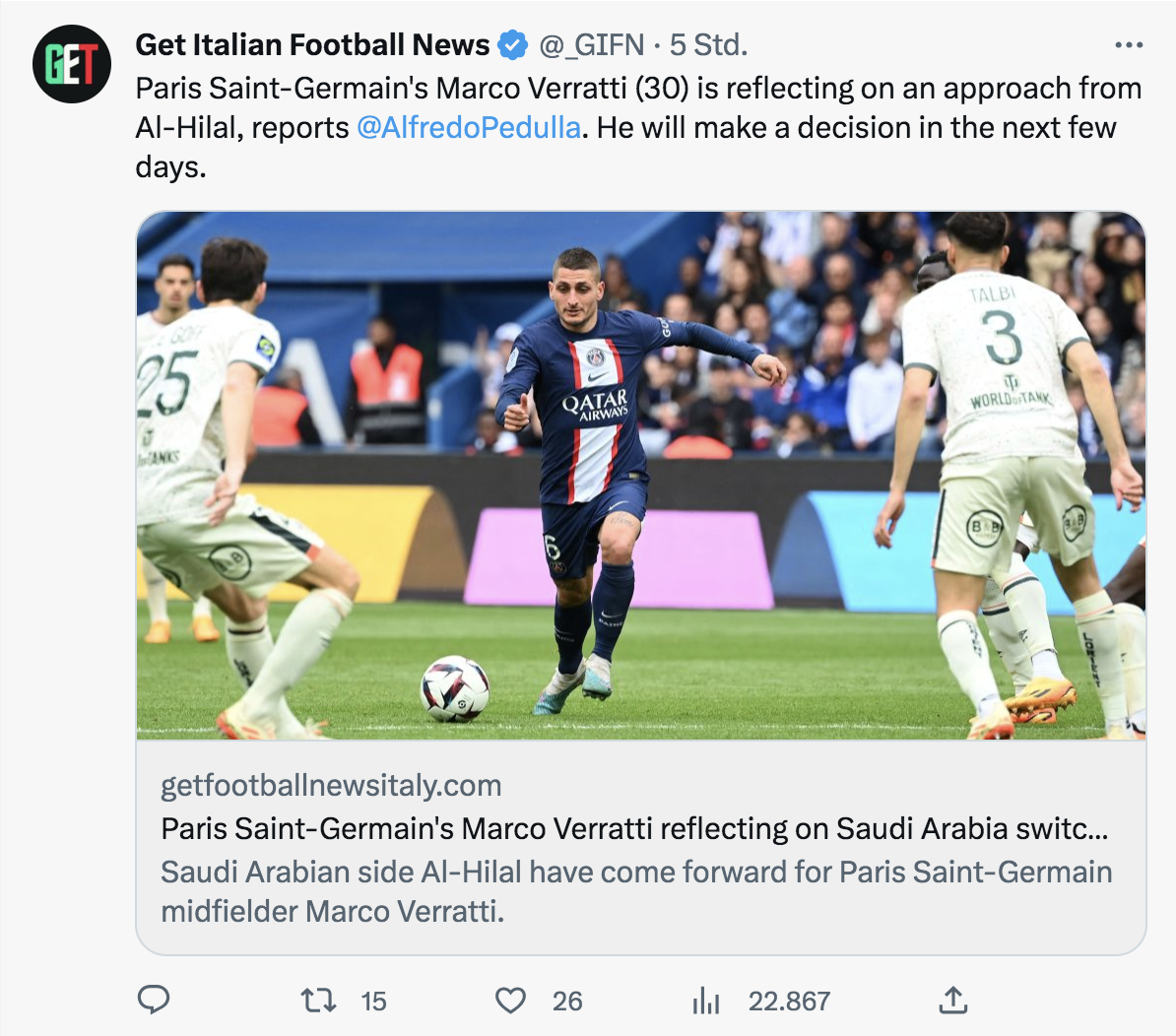Screen dimensions: 1176x1036
Task: Like the tweet with the heart icon
Action: [x=510, y=1001]
